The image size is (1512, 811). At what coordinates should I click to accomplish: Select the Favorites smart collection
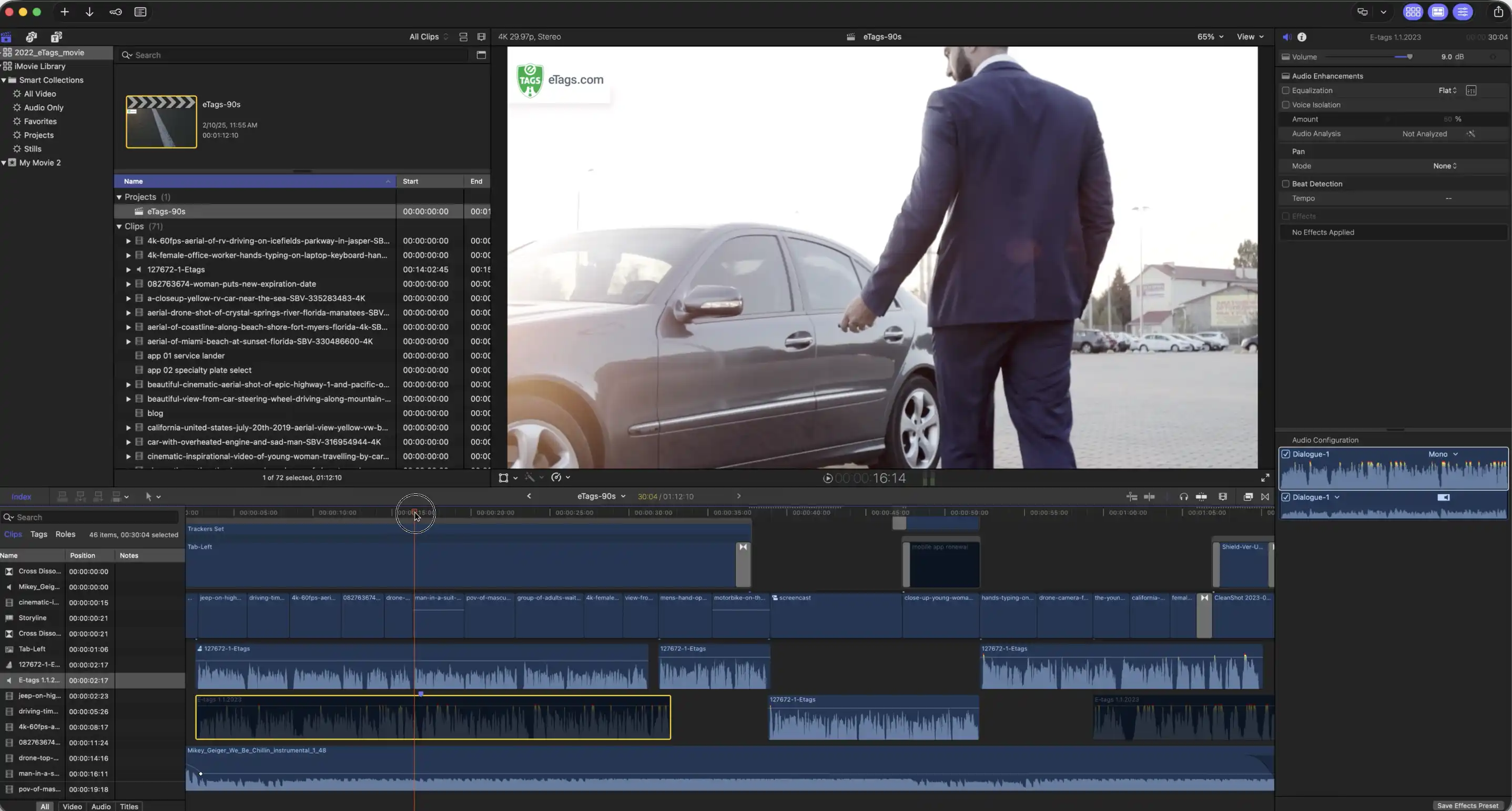[40, 121]
